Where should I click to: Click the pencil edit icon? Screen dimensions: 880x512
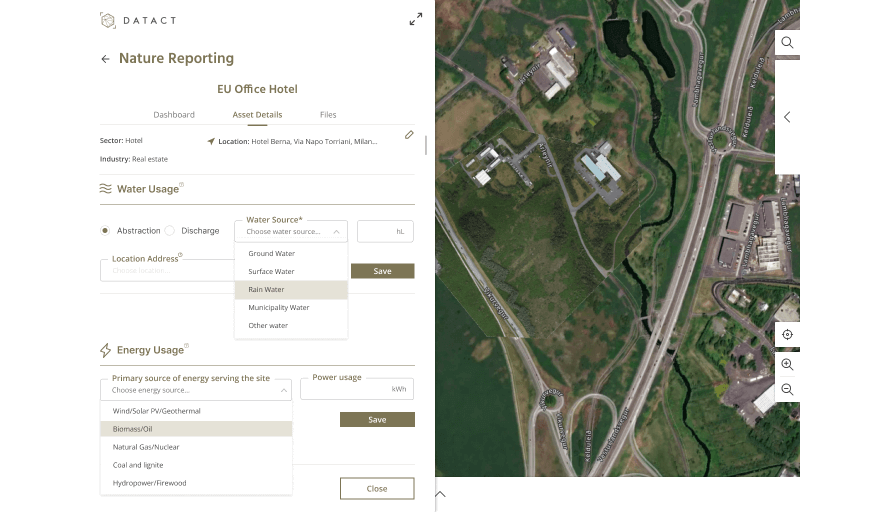click(409, 135)
